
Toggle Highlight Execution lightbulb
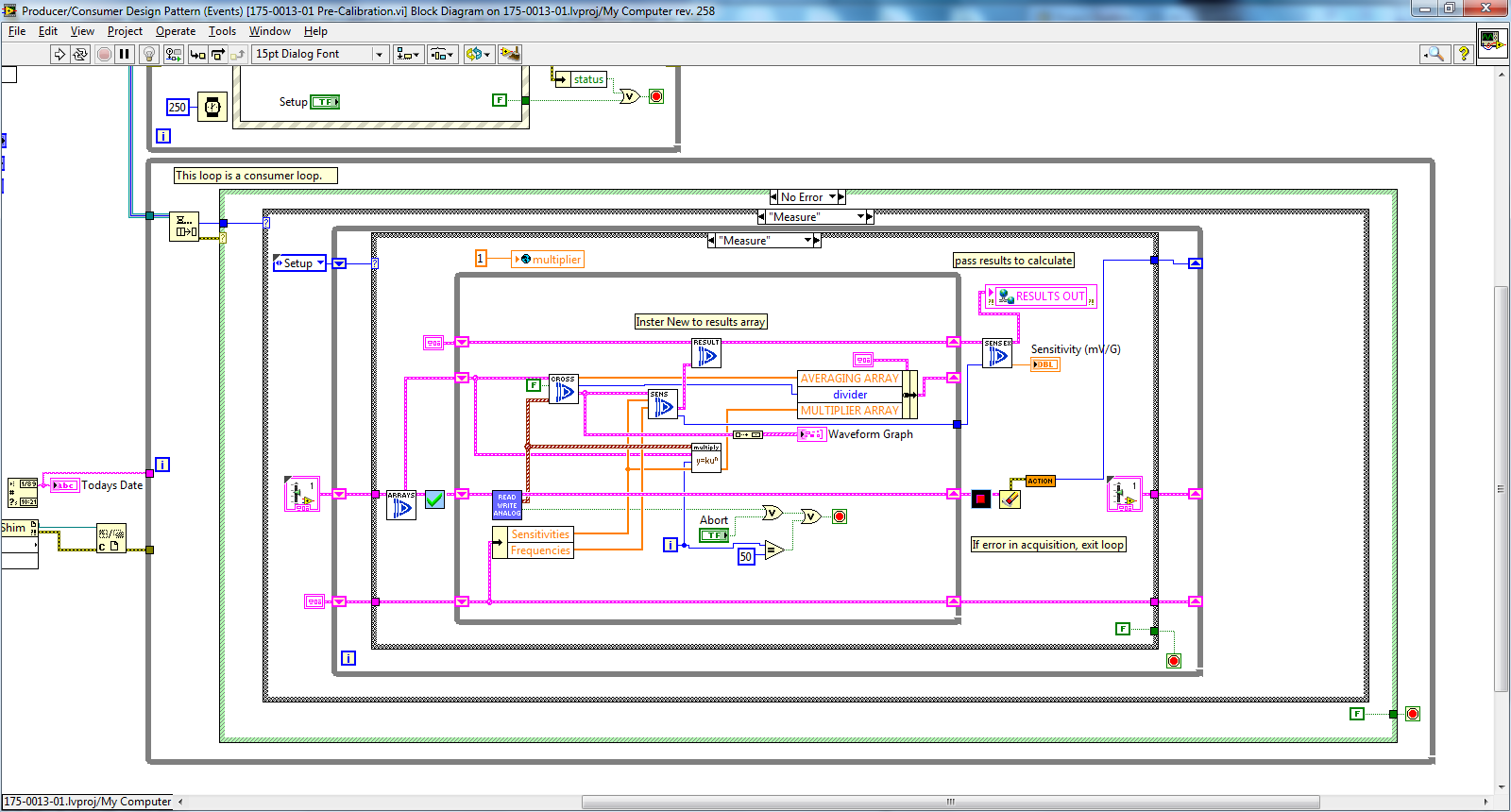[x=148, y=54]
